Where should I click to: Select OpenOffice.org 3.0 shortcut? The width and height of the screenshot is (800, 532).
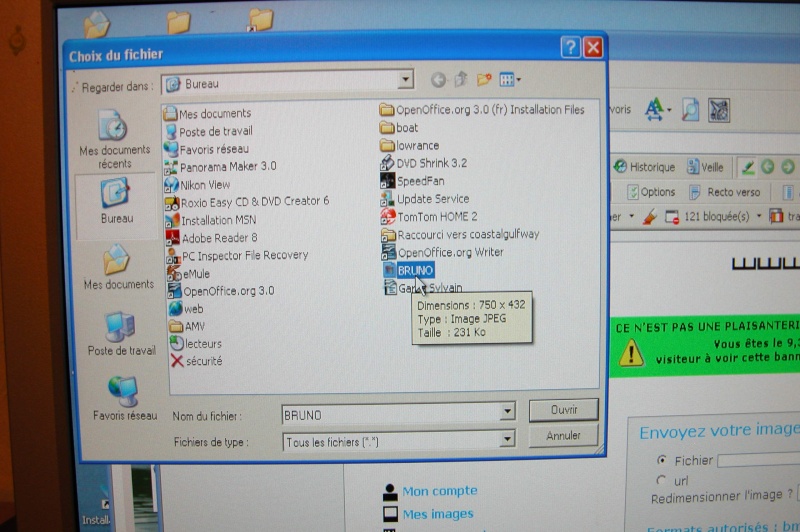pyautogui.click(x=221, y=291)
